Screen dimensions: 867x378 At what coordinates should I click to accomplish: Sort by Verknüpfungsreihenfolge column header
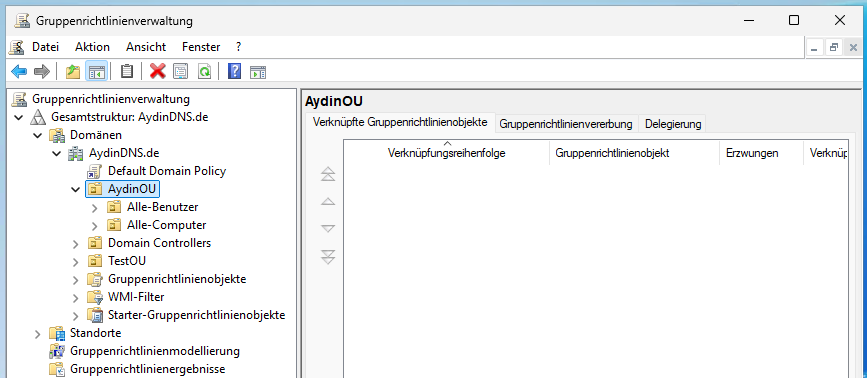coord(447,153)
